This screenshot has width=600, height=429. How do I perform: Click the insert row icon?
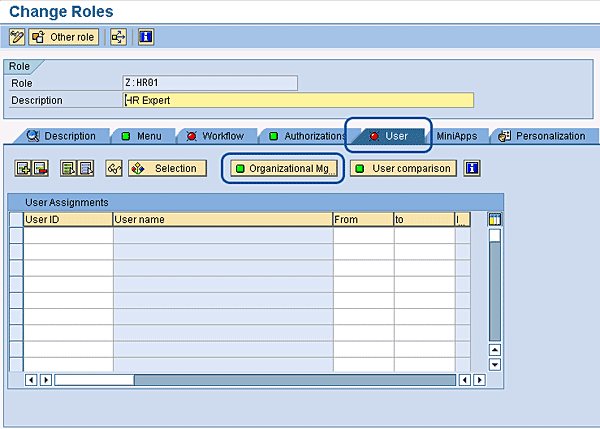click(23, 168)
